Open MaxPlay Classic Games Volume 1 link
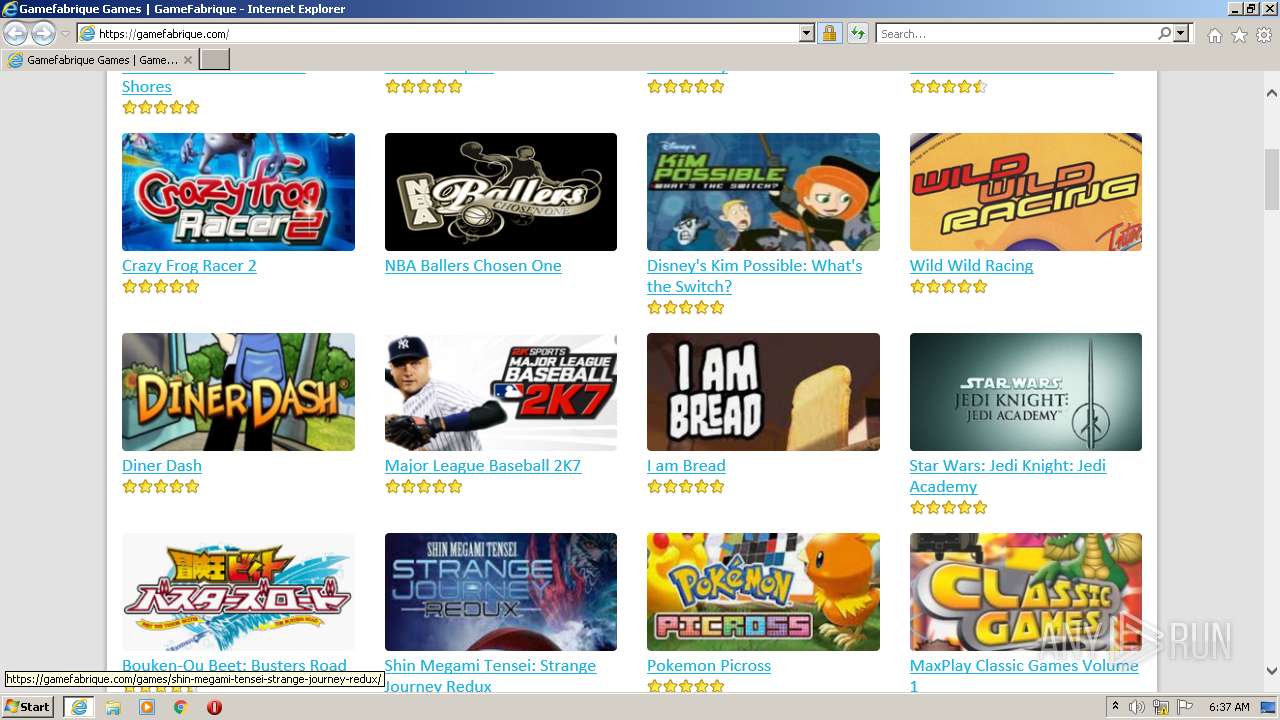Image resolution: width=1280 pixels, height=720 pixels. tap(1024, 675)
